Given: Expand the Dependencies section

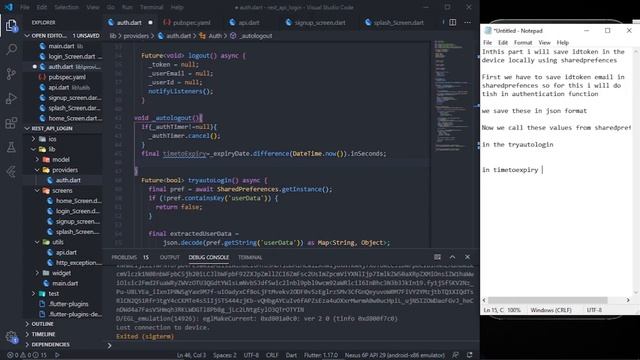Looking at the screenshot, I should click(62, 344).
